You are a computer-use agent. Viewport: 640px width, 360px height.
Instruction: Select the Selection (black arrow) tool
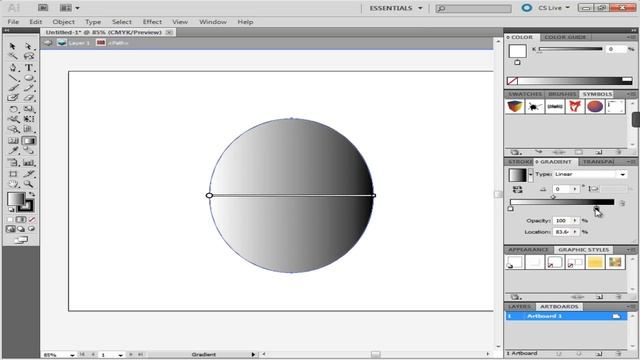13,46
